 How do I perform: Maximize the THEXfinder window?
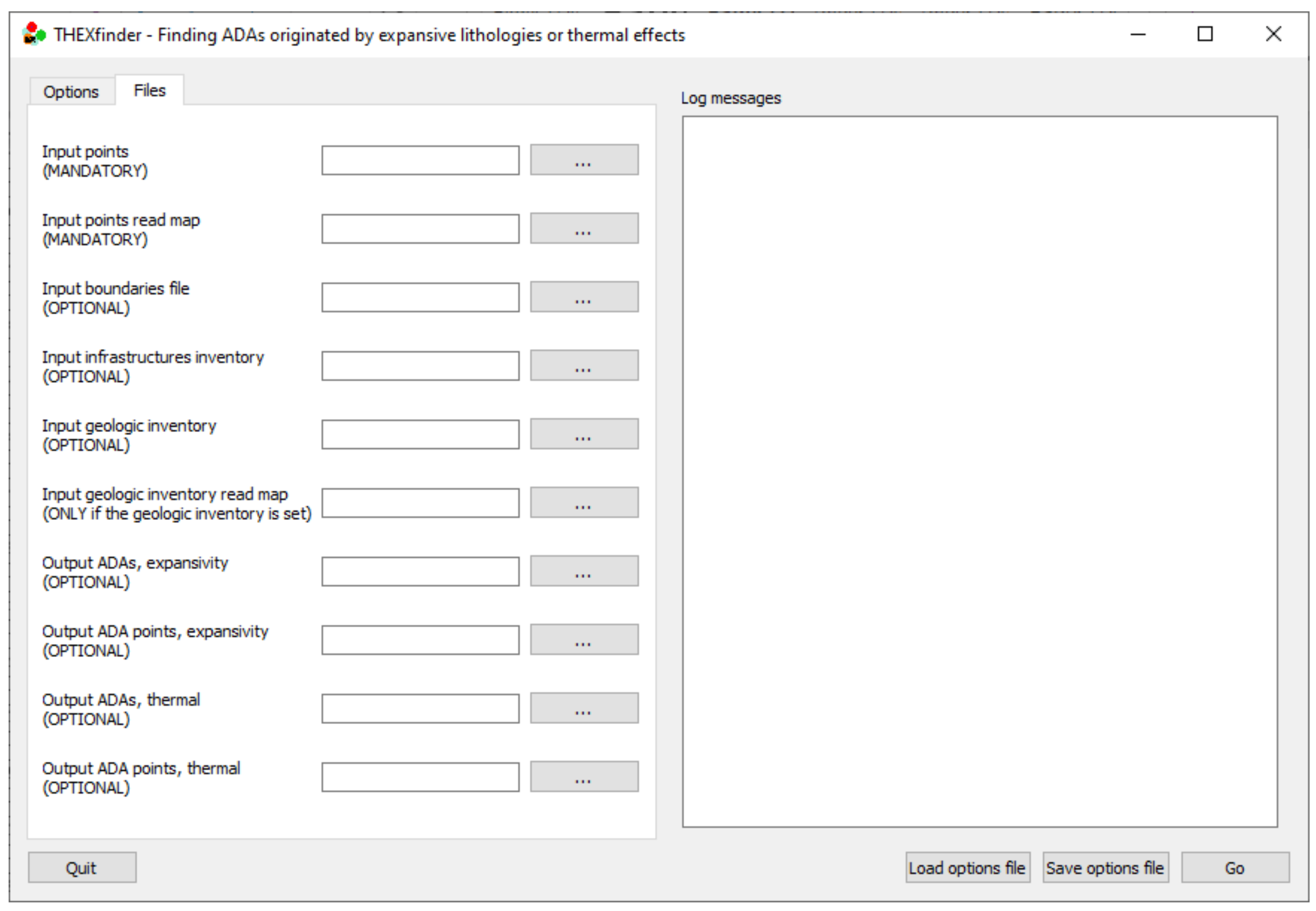[x=1205, y=34]
